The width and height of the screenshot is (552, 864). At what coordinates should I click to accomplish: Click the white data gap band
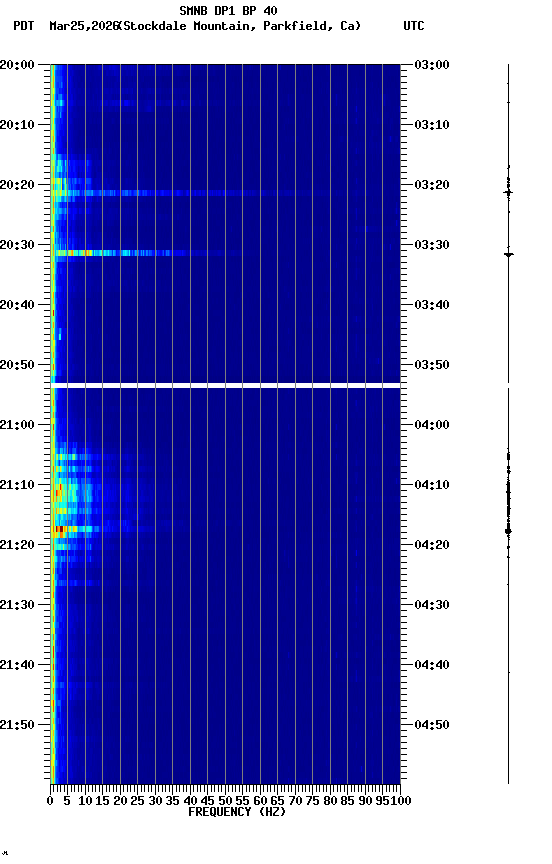tap(225, 386)
